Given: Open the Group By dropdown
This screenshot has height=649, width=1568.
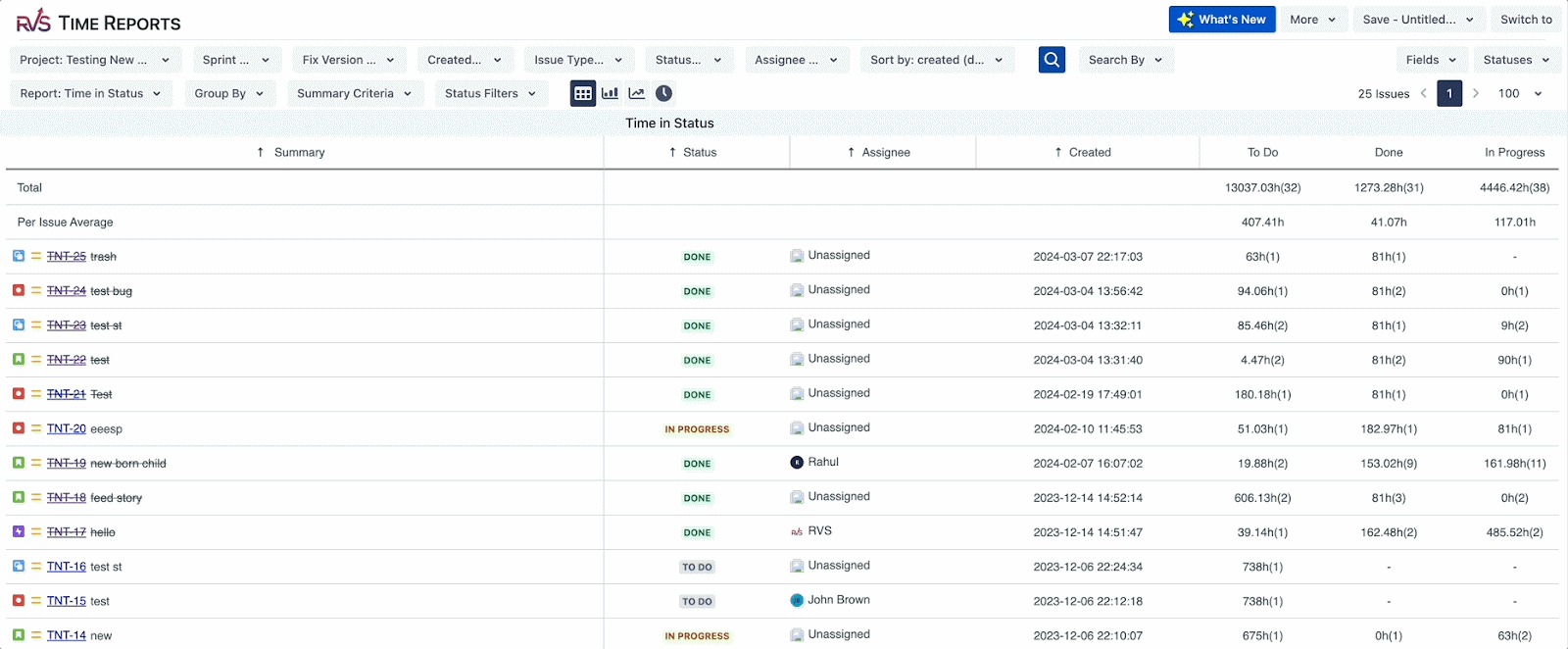Looking at the screenshot, I should click(229, 93).
